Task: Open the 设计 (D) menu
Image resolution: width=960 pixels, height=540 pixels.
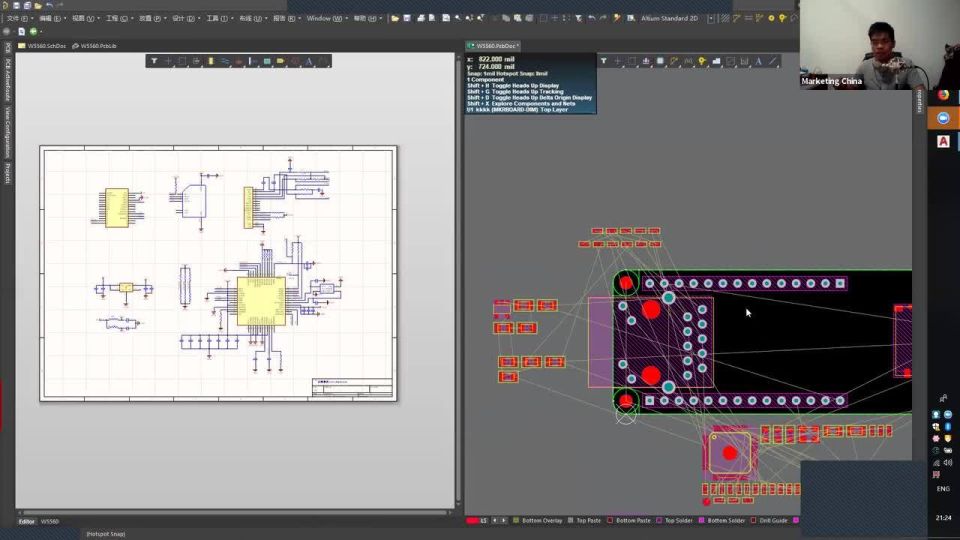Action: [185, 18]
